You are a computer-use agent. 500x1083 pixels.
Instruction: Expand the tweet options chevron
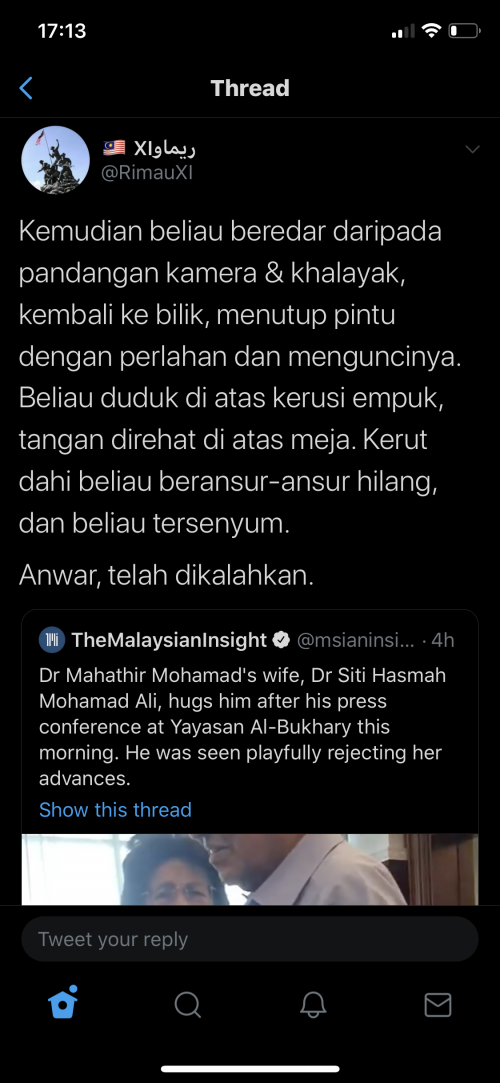pos(472,149)
